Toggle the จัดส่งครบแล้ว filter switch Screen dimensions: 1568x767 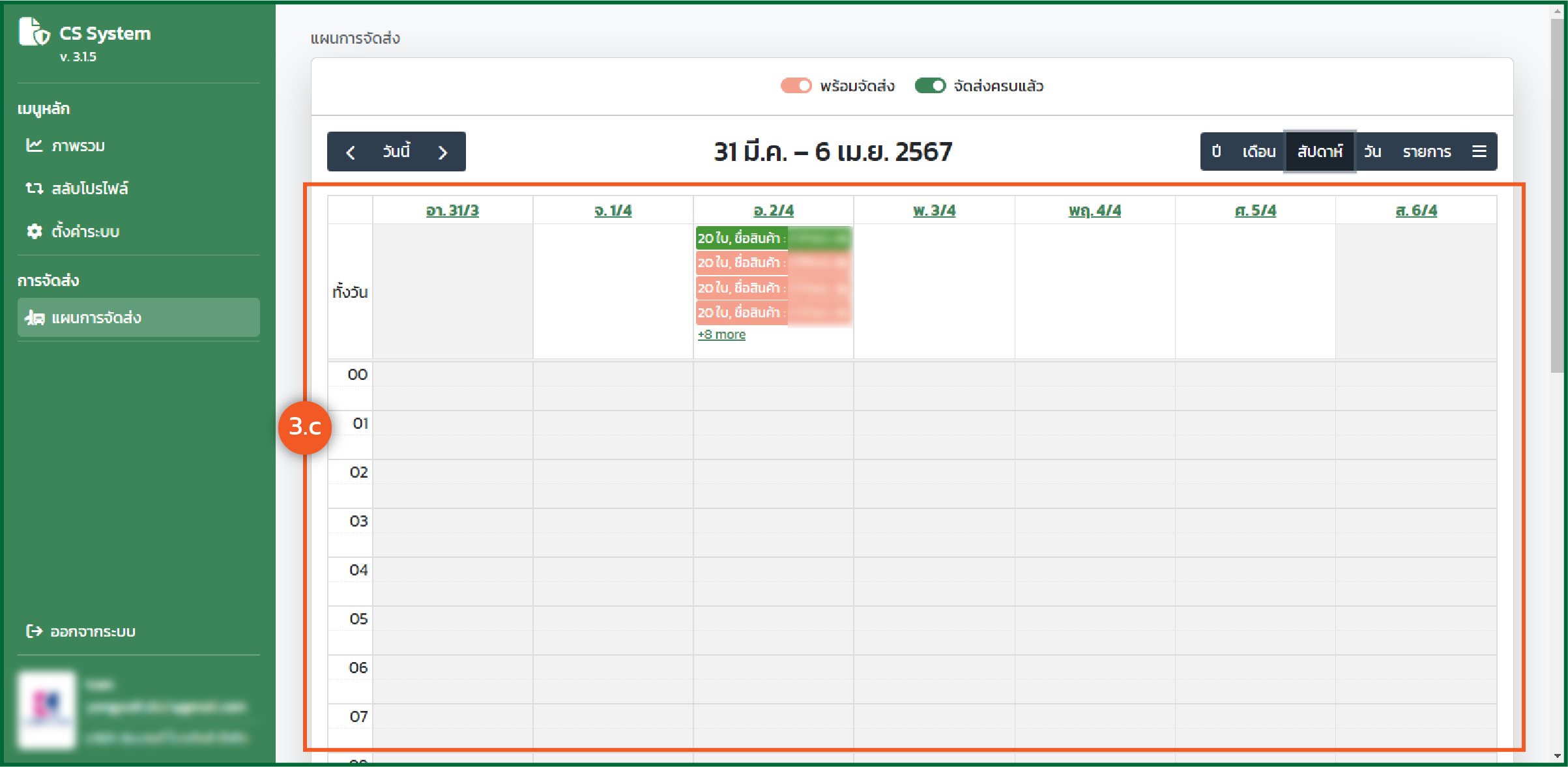click(x=929, y=86)
